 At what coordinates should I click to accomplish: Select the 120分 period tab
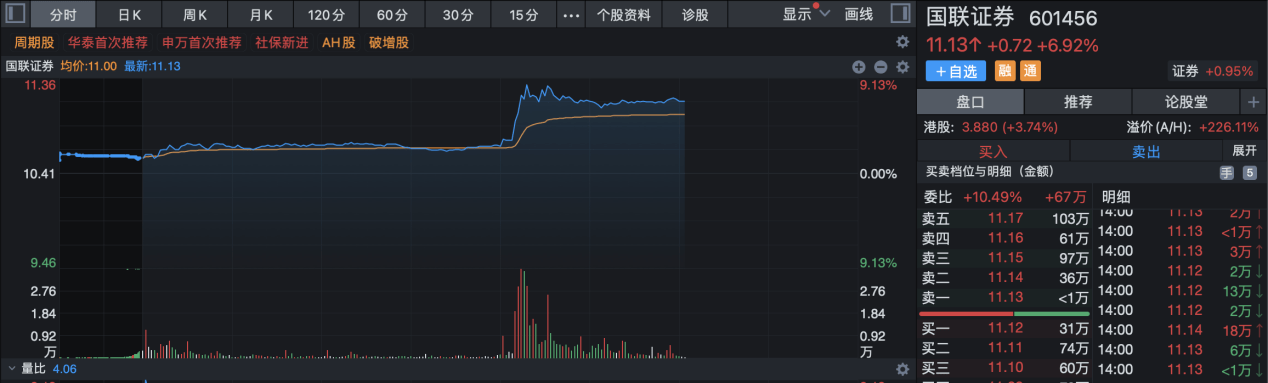click(x=326, y=15)
